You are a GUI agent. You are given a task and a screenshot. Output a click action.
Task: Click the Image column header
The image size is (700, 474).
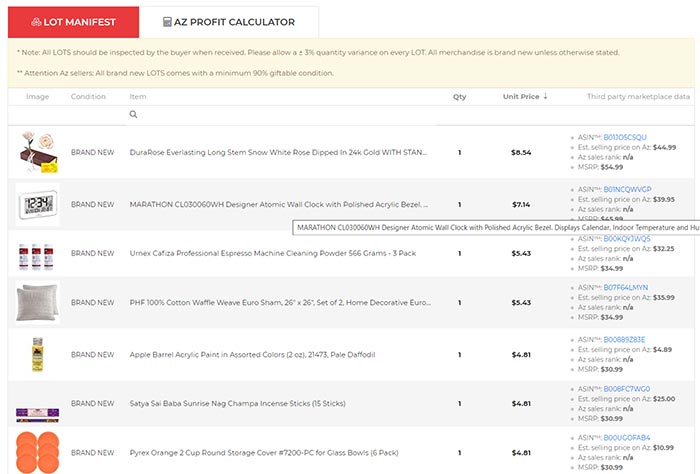[x=38, y=96]
